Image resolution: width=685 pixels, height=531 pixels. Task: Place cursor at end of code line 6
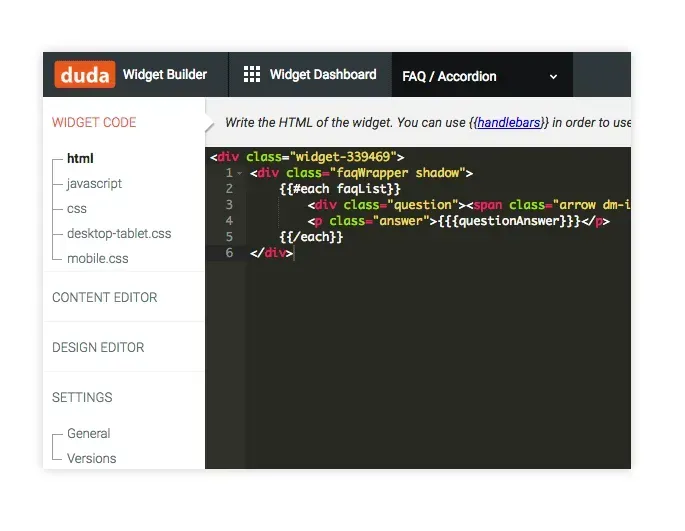(x=294, y=253)
